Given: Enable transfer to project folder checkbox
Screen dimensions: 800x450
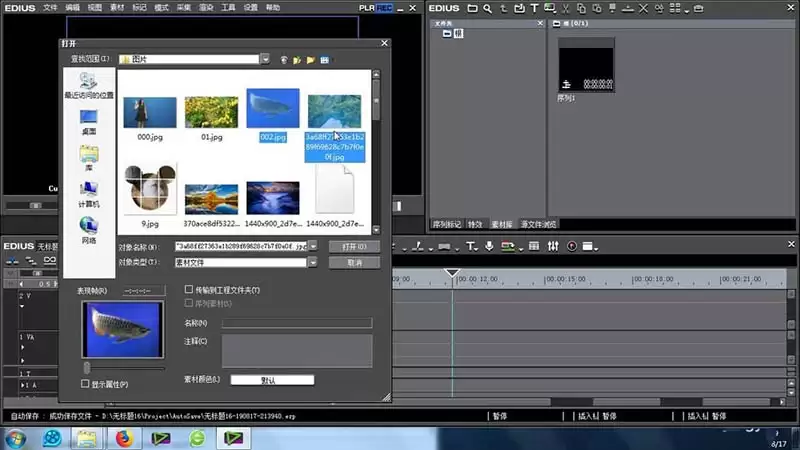Looking at the screenshot, I should pos(189,289).
